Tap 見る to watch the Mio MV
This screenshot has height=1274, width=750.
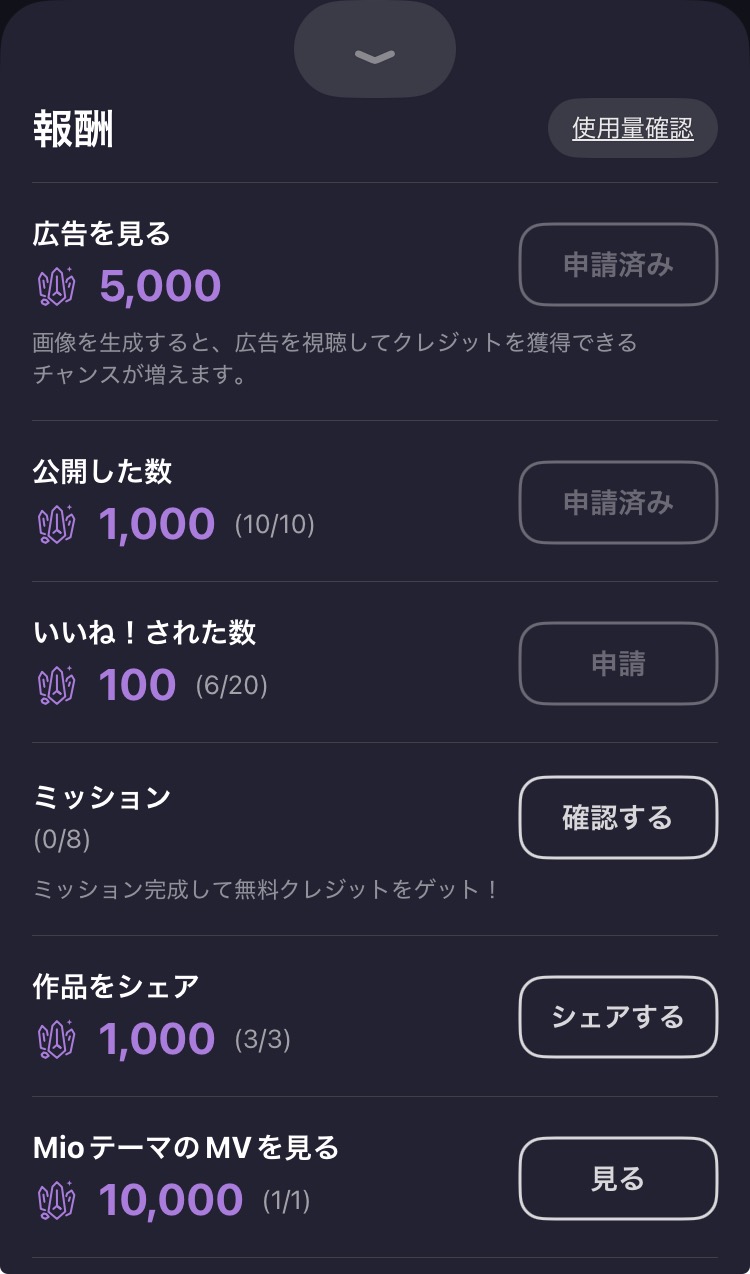pyautogui.click(x=618, y=1178)
